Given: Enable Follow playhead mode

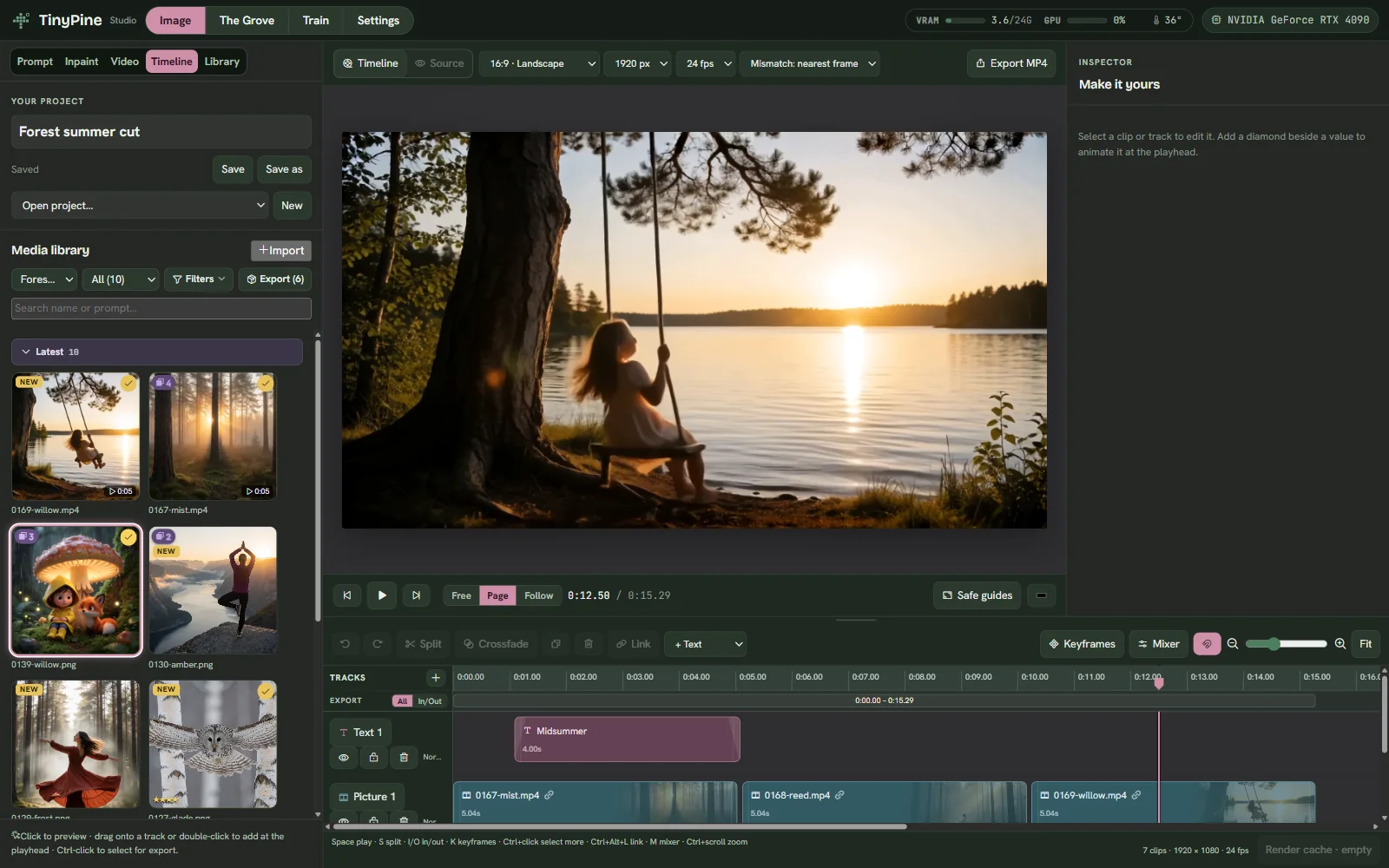Looking at the screenshot, I should pyautogui.click(x=538, y=595).
